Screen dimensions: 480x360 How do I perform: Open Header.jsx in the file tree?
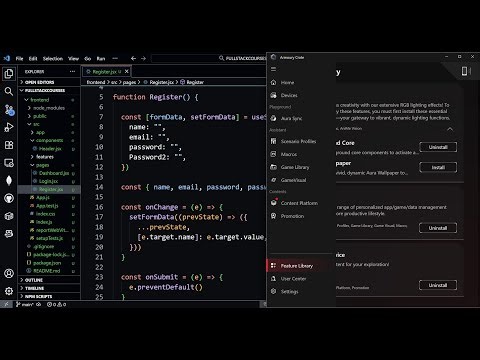coord(49,149)
